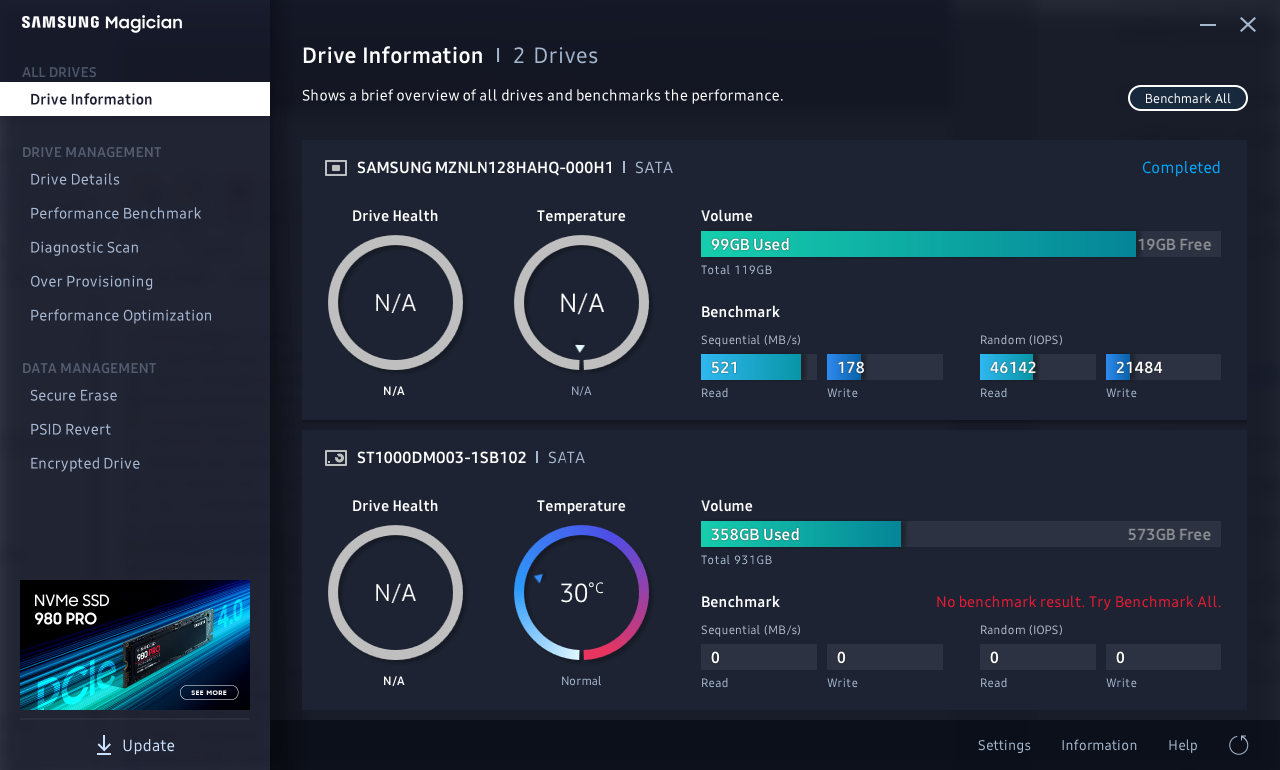Close the Samsung Magician window
The image size is (1280, 770).
pyautogui.click(x=1248, y=25)
